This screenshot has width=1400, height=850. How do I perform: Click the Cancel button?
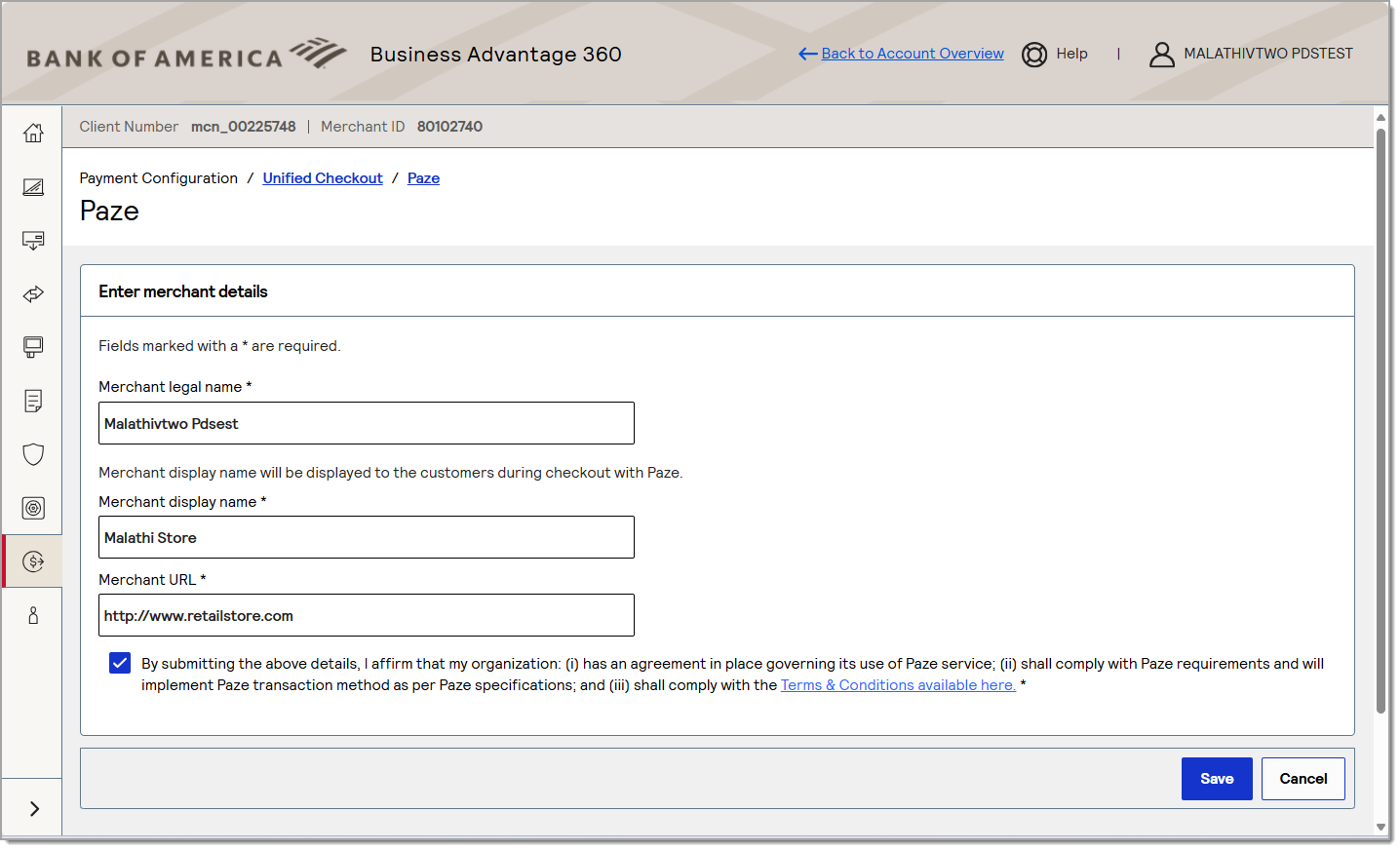coord(1303,779)
